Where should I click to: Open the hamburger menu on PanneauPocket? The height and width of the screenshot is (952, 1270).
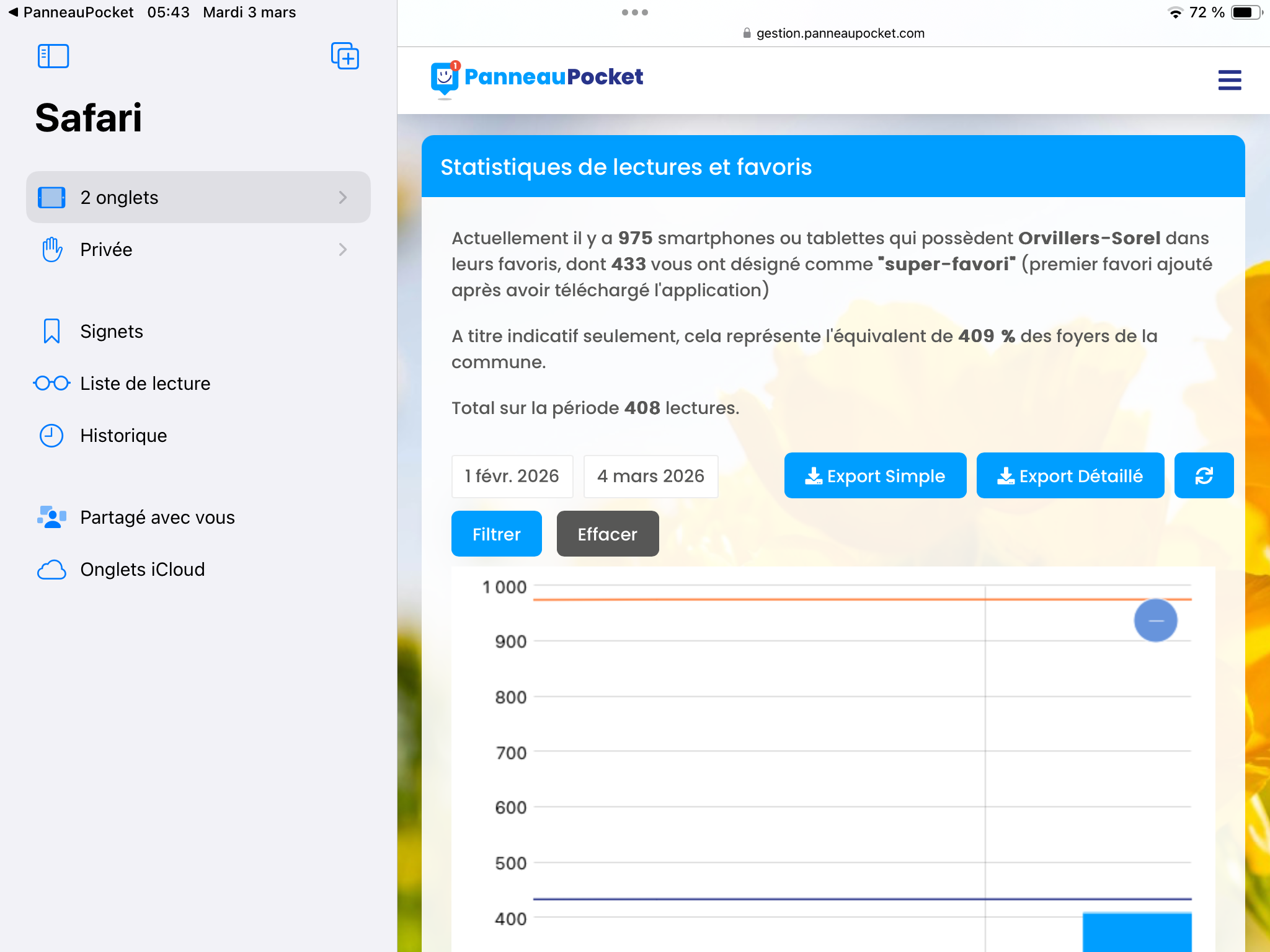click(x=1229, y=80)
